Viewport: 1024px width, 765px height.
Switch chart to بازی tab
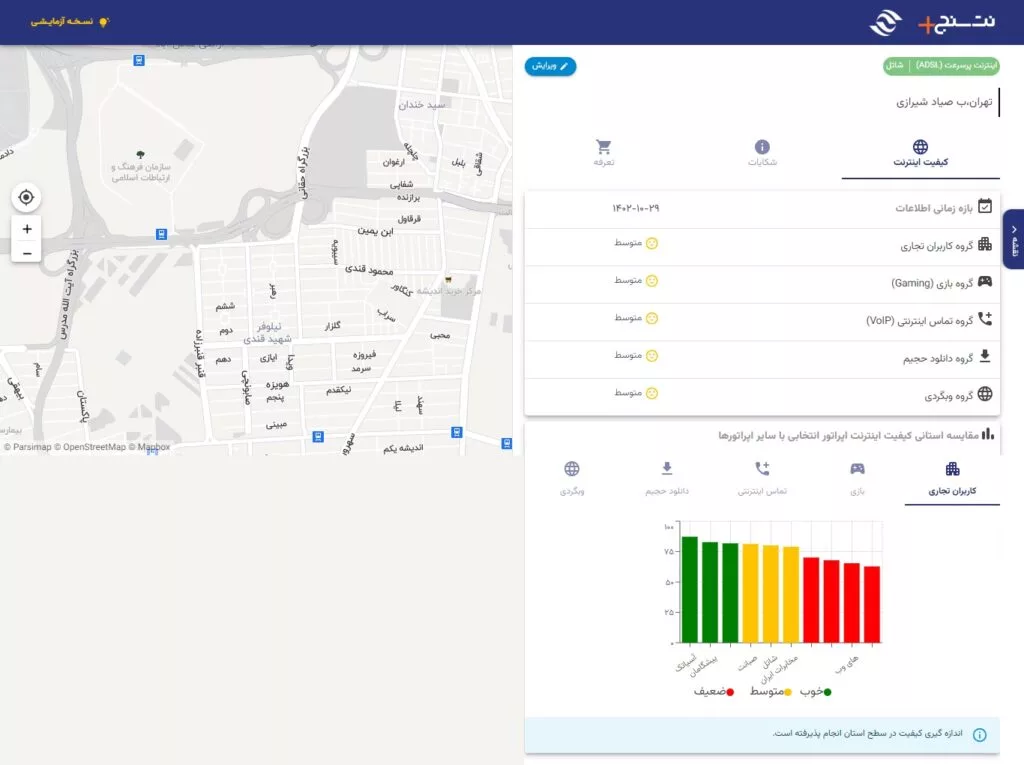click(x=857, y=479)
